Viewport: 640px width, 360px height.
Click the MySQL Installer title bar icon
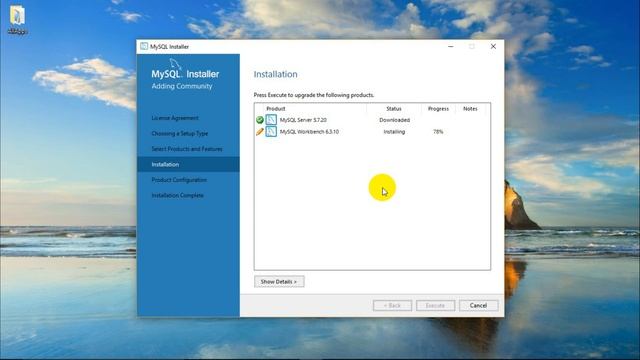144,46
